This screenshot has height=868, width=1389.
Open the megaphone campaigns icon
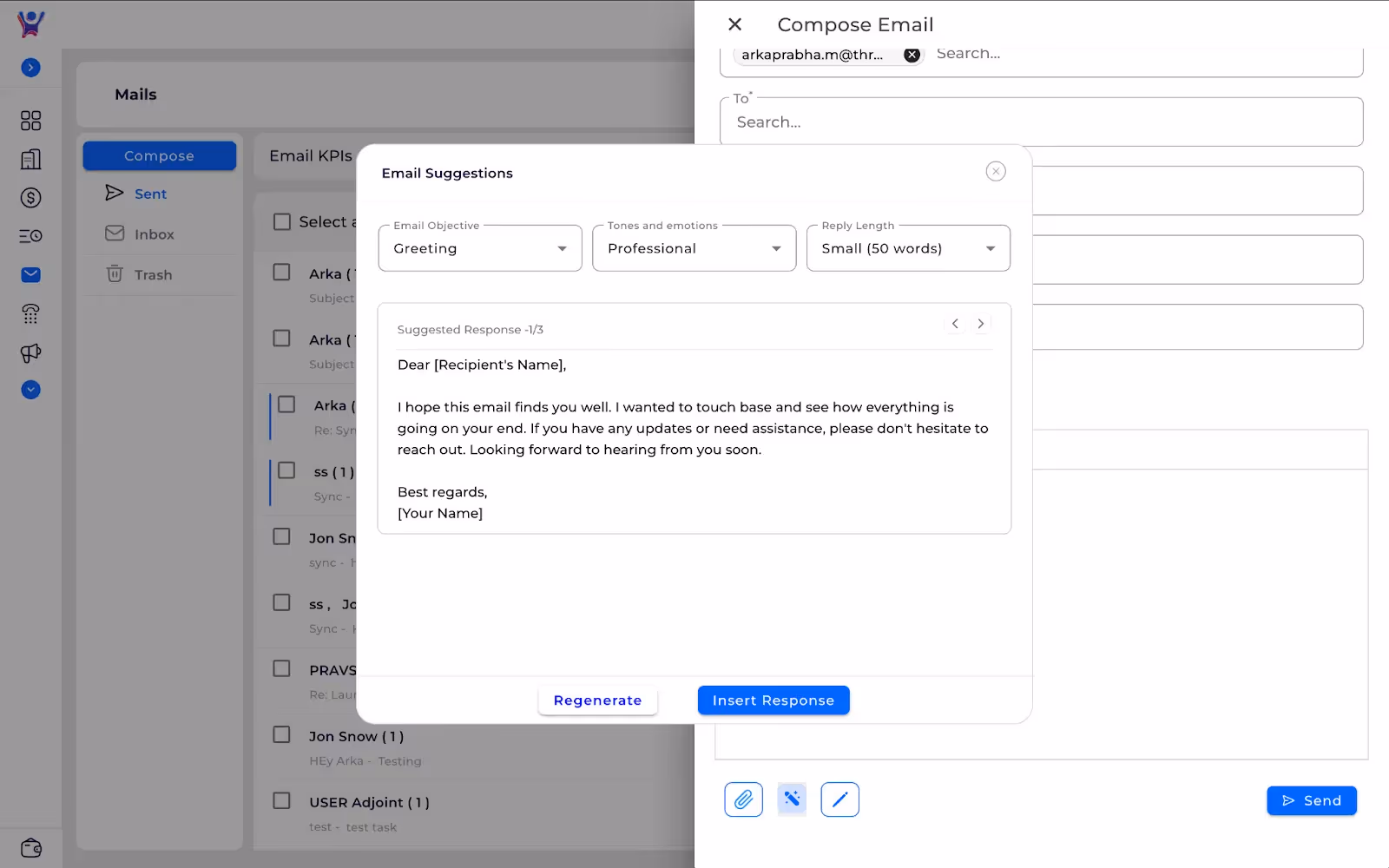tap(30, 352)
